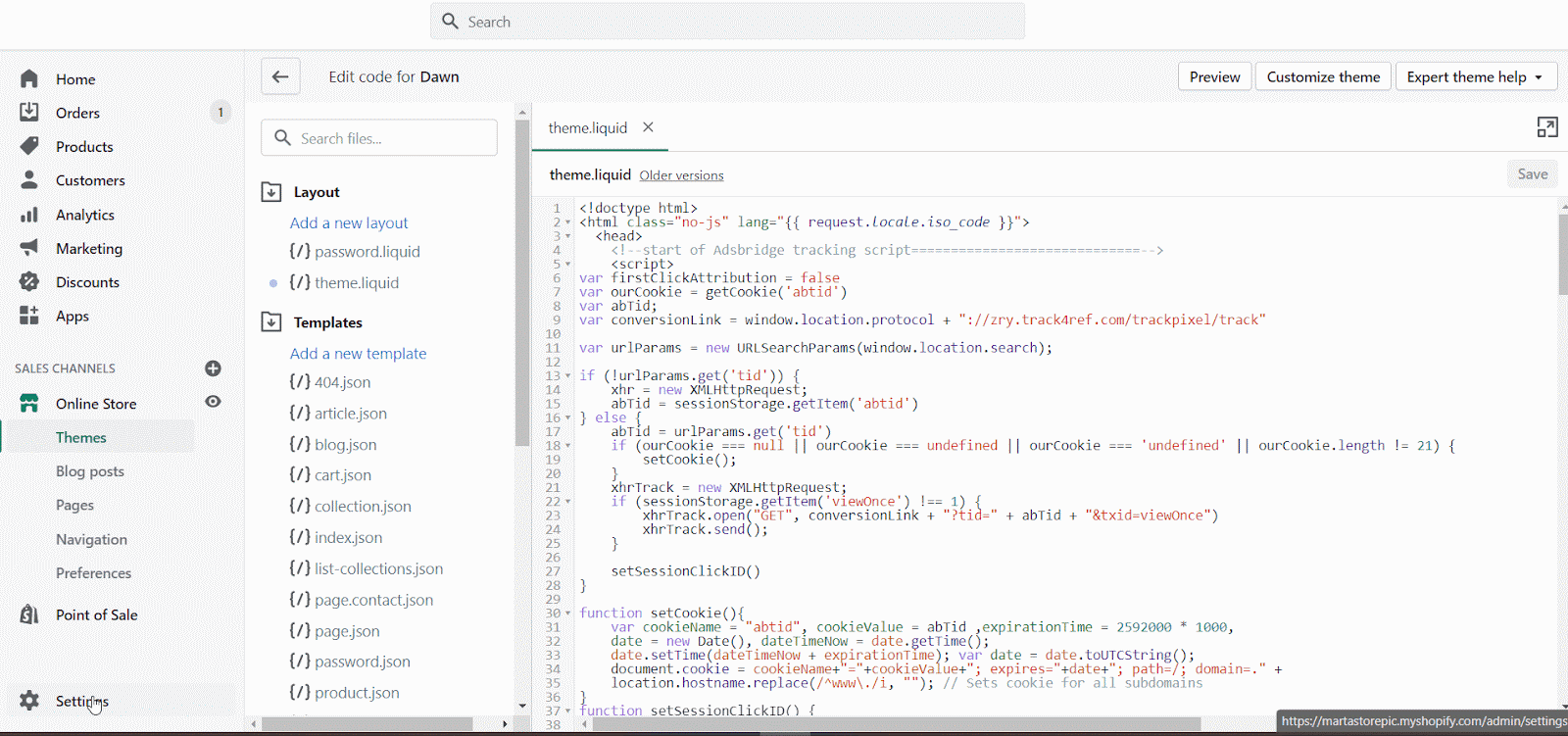The height and width of the screenshot is (736, 1568).
Task: Open index.json template
Action: tap(336, 538)
